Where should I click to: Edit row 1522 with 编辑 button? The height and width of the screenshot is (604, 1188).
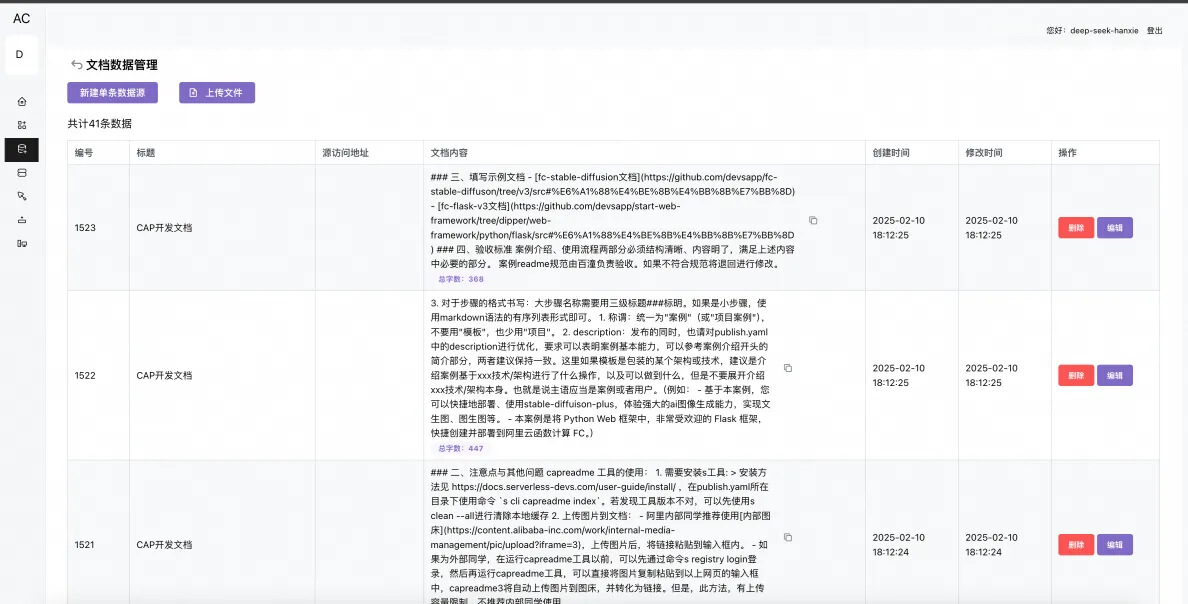(x=1115, y=375)
